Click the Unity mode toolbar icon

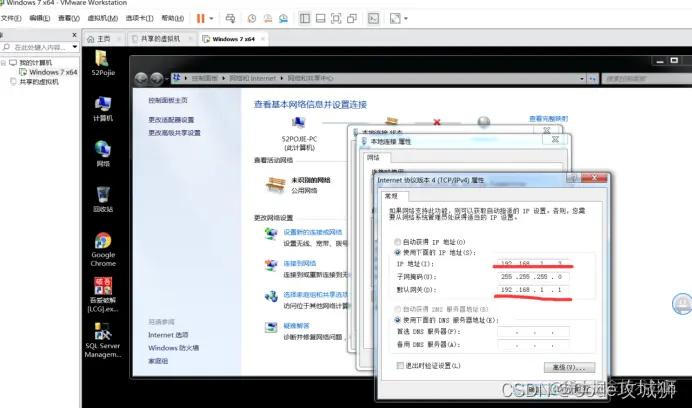click(352, 19)
